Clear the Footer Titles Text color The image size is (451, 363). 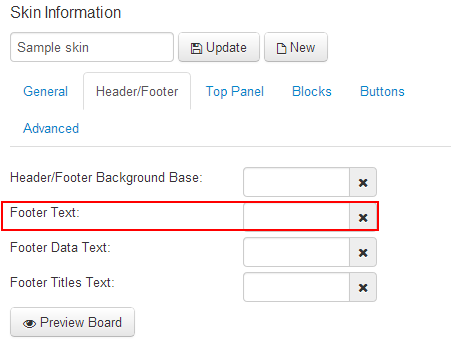click(363, 287)
